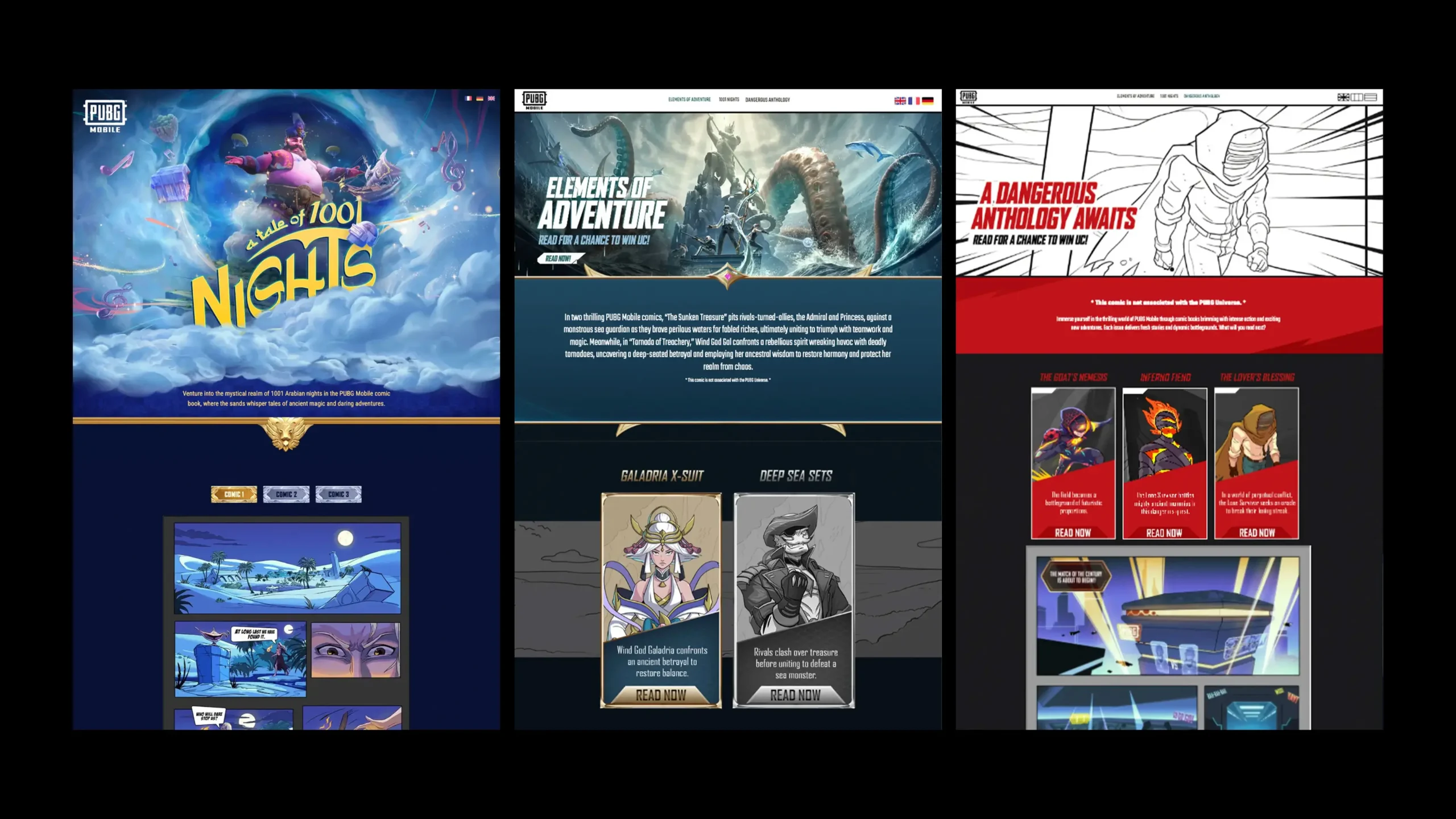Select German flag on 1001 Nights page

pyautogui.click(x=480, y=98)
